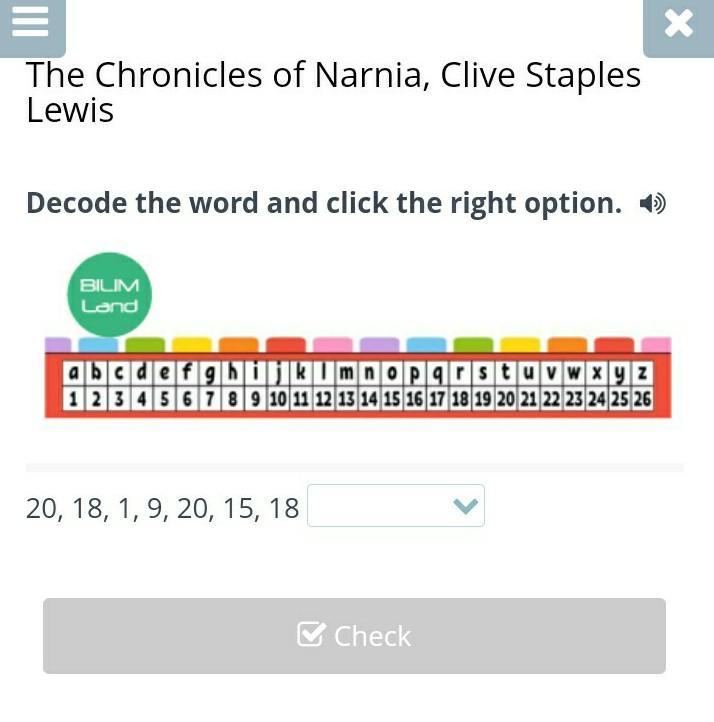Click the Bilim Land logo circle
The height and width of the screenshot is (722, 714).
109,295
